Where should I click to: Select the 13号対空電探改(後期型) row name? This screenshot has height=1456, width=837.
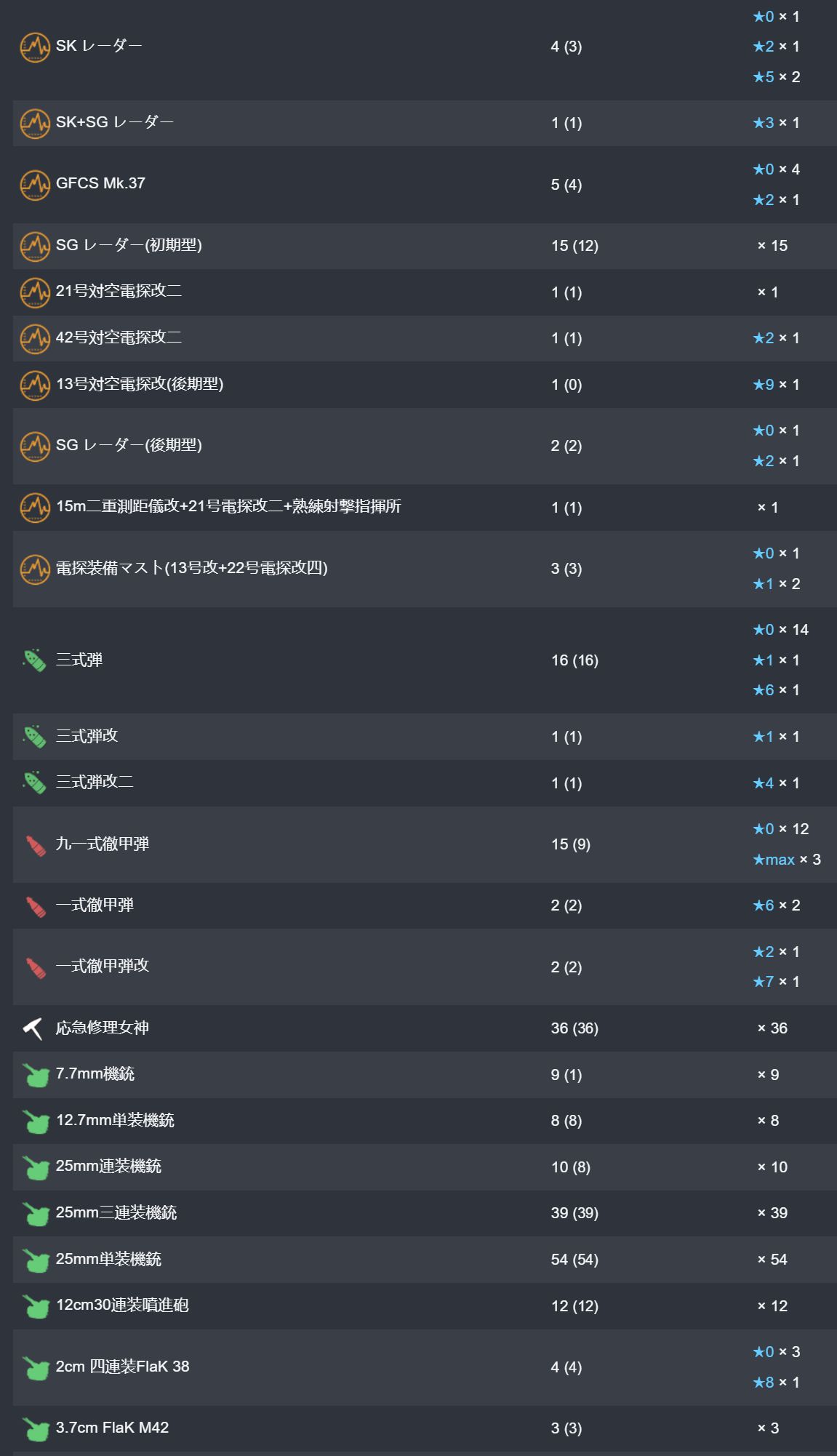(140, 384)
